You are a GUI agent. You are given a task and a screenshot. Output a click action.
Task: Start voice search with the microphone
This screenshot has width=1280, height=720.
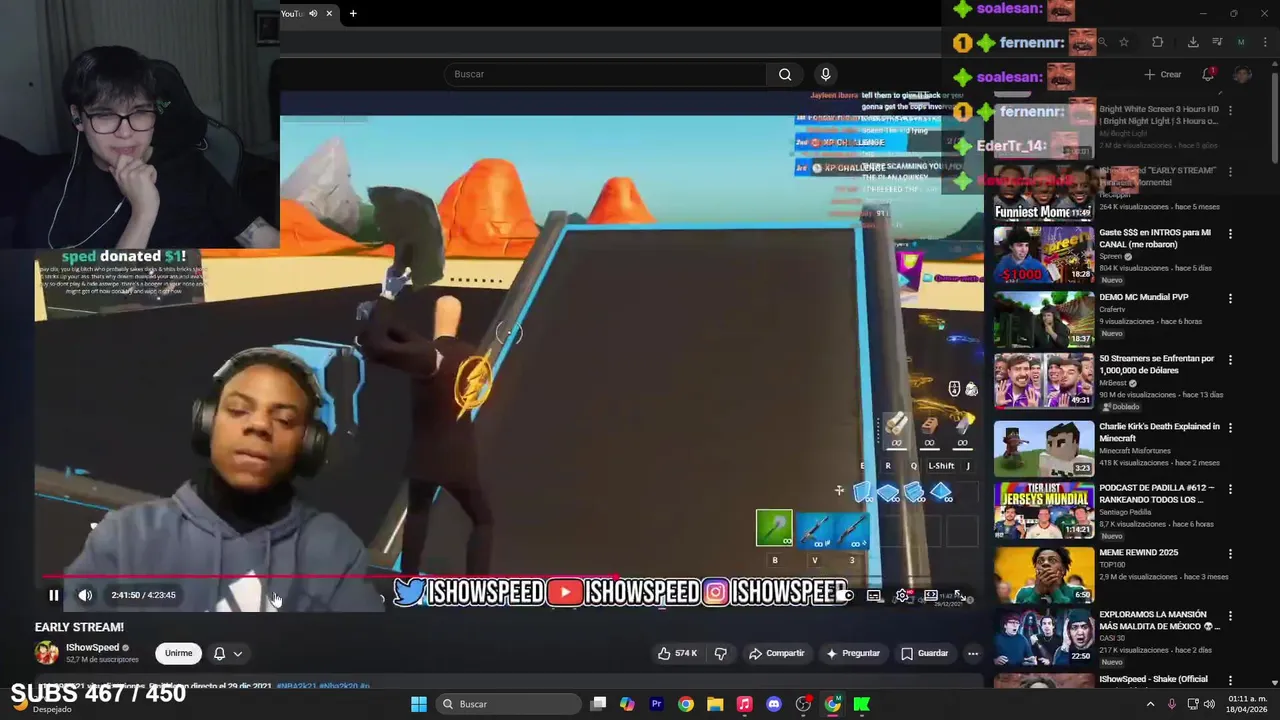[825, 74]
